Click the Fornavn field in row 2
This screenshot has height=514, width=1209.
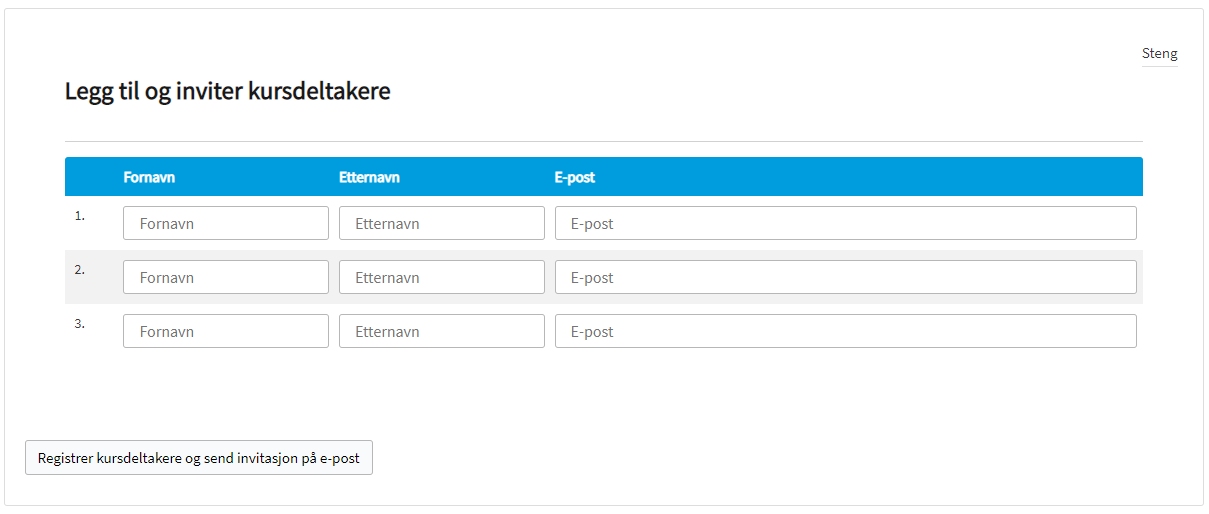pos(225,277)
